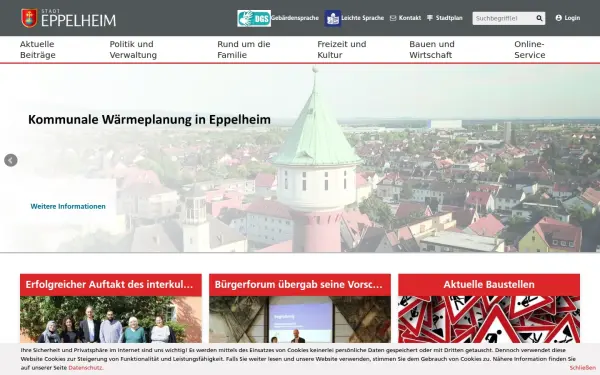Click the EPPELHEIM wordmark text
The height and width of the screenshot is (375, 600).
[78, 20]
